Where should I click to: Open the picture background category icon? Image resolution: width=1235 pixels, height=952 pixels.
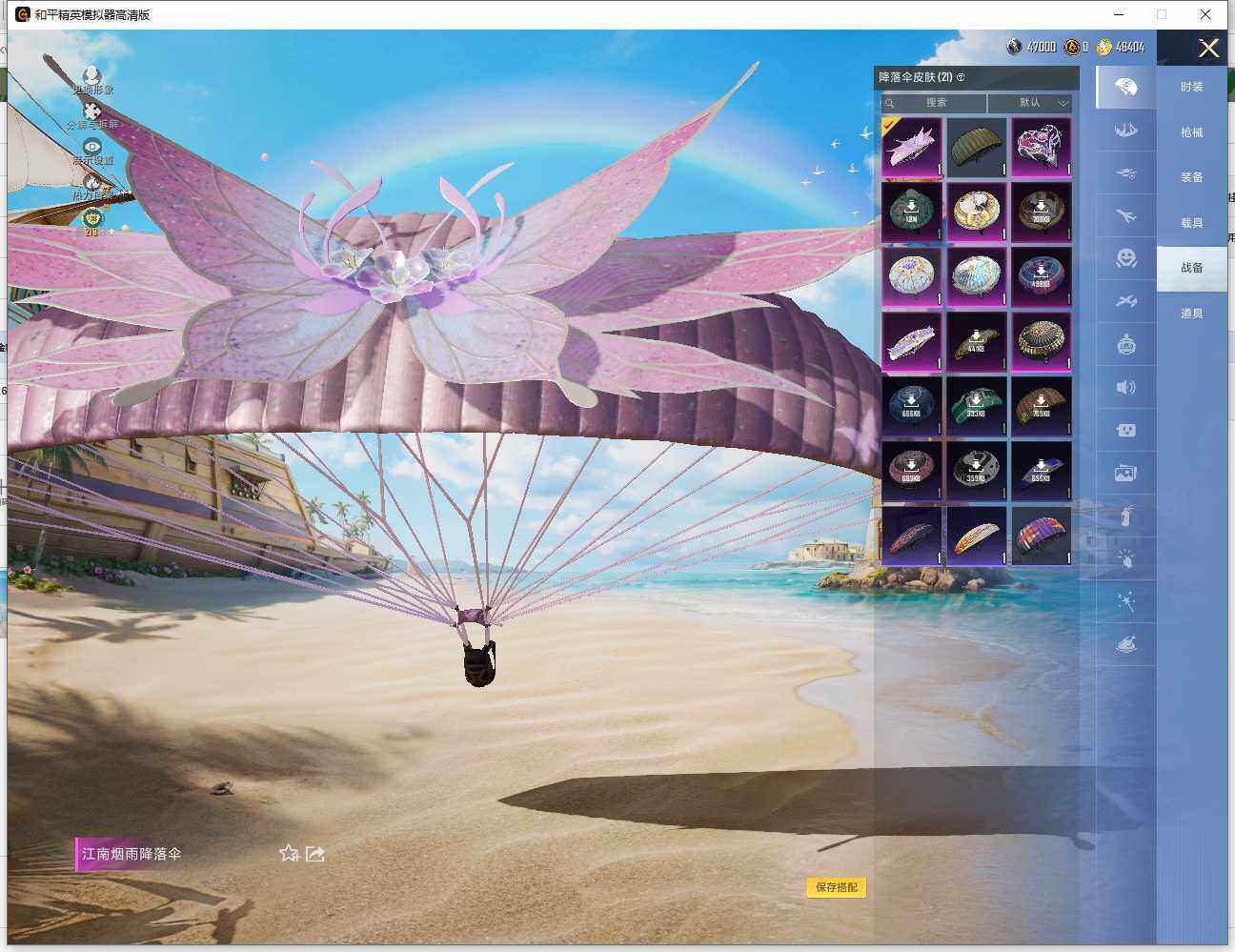pos(1125,473)
